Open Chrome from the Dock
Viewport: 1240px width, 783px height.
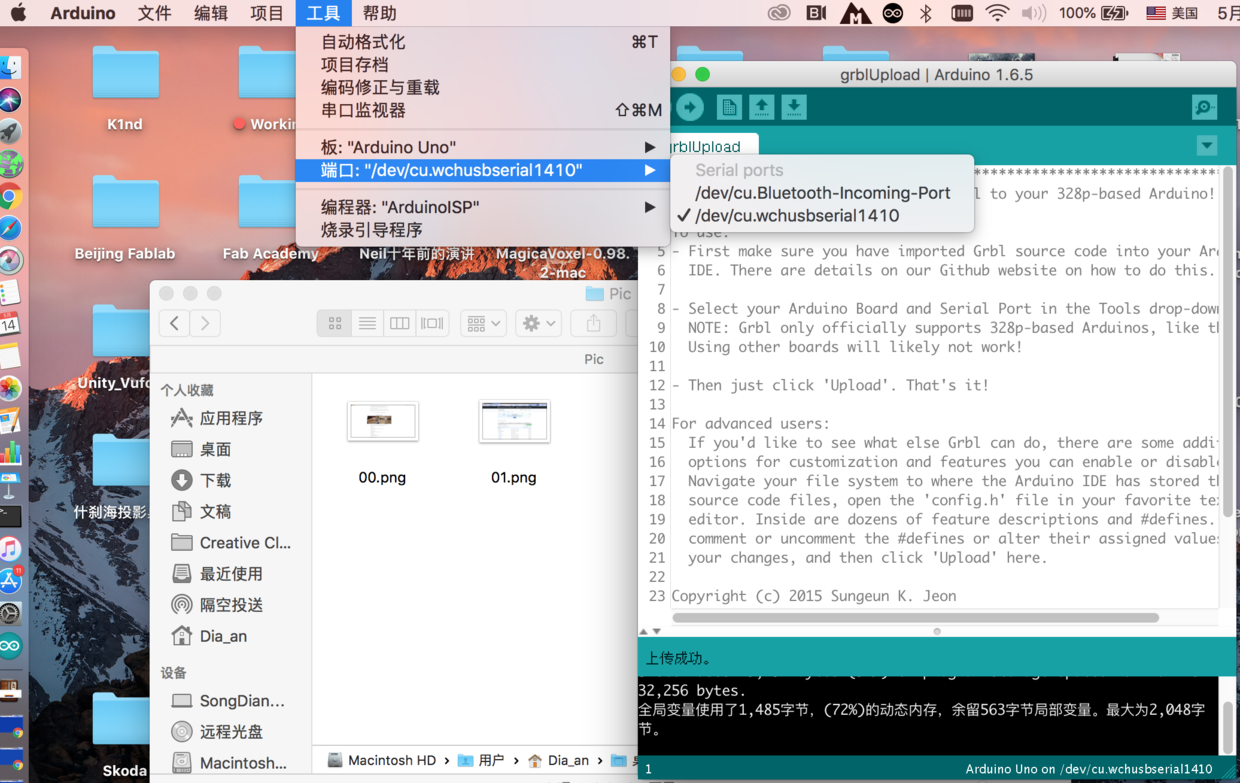point(10,196)
